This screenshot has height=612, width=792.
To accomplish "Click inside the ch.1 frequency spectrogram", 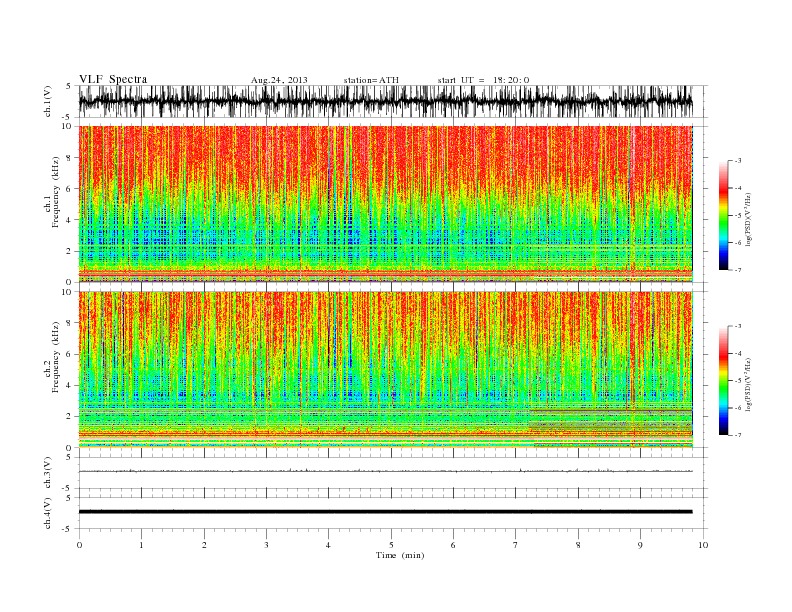I will coord(385,204).
